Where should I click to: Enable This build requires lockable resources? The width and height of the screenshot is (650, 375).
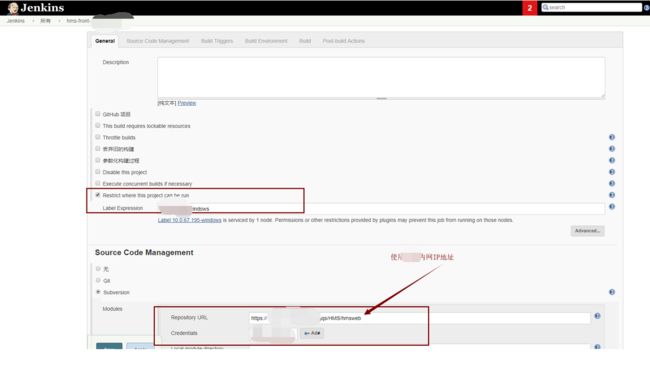click(x=98, y=125)
